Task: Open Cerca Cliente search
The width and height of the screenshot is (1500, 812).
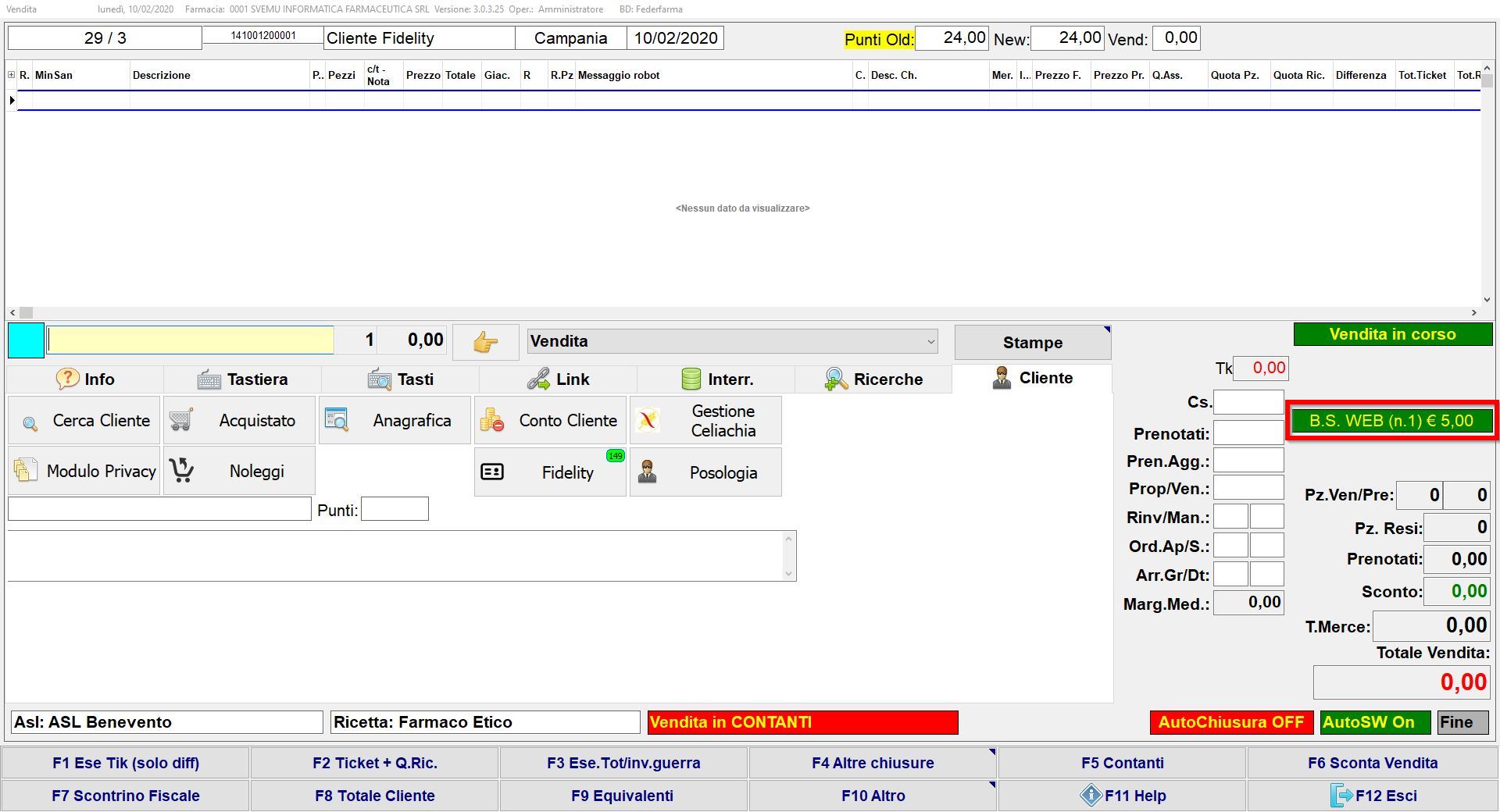Action: click(84, 421)
